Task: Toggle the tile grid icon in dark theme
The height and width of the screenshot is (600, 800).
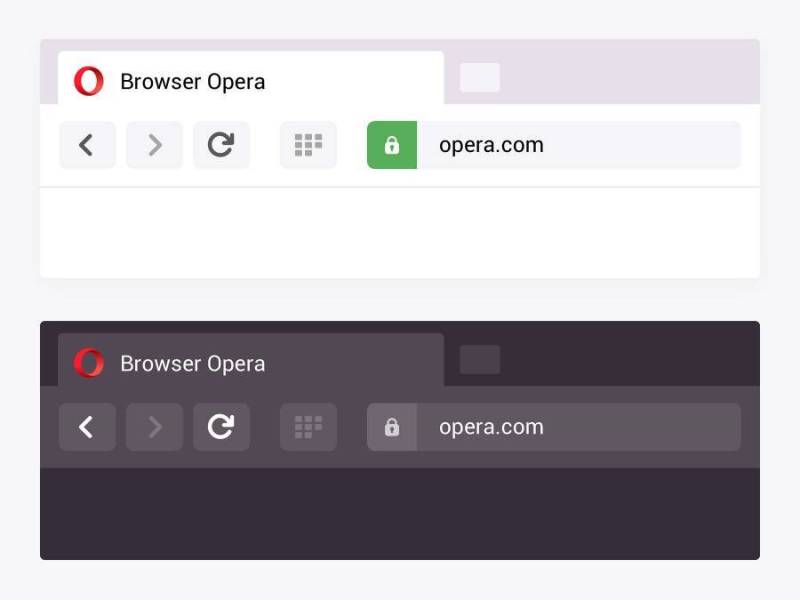Action: tap(307, 427)
